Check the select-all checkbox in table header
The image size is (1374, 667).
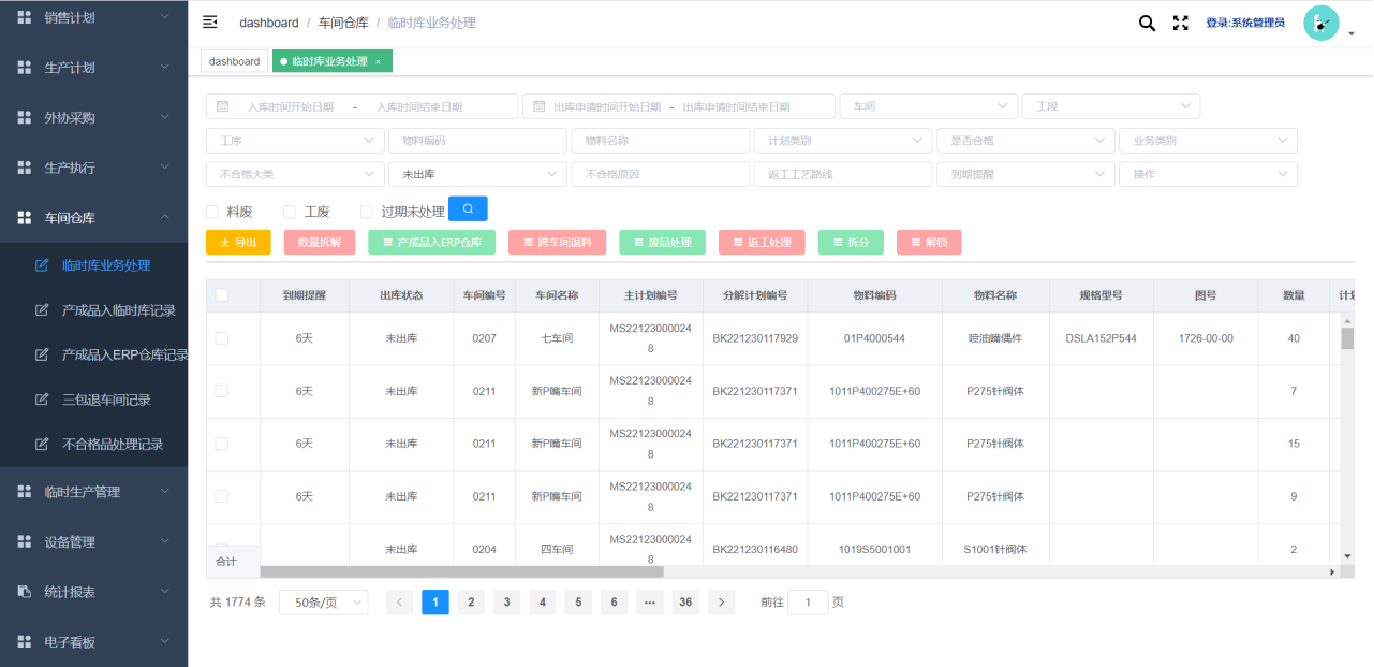click(222, 295)
